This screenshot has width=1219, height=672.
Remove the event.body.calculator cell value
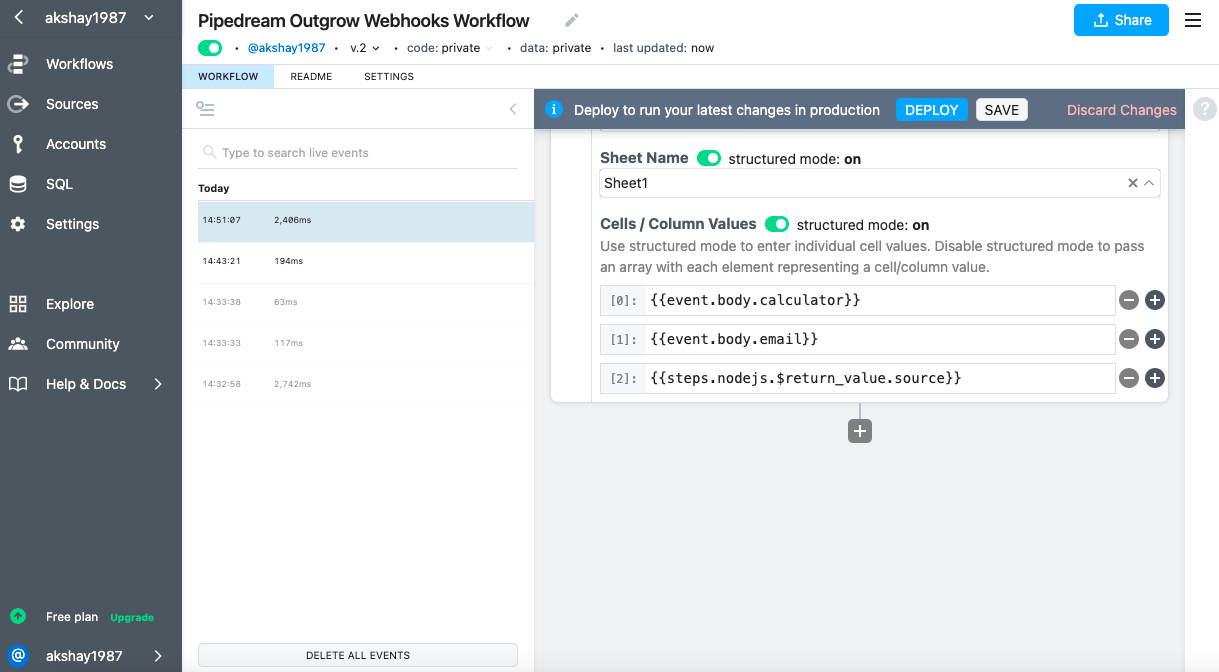click(x=1129, y=300)
